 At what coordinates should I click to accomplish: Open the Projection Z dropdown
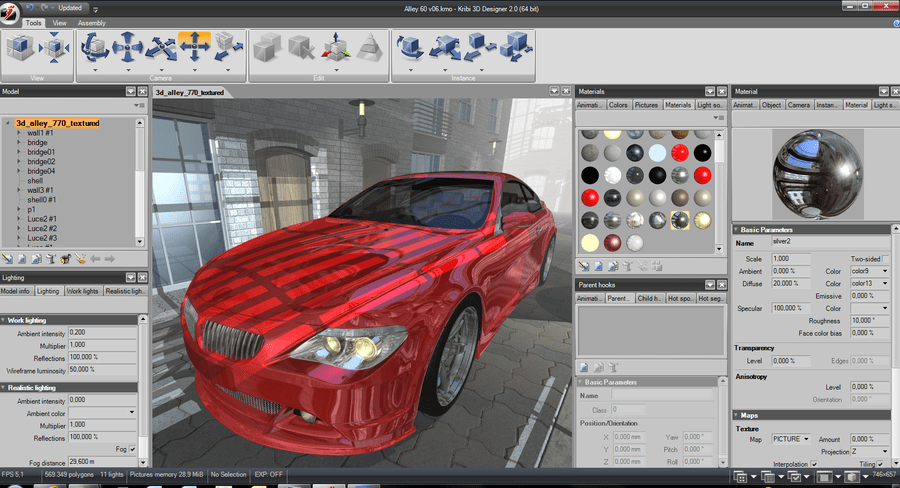tap(885, 452)
